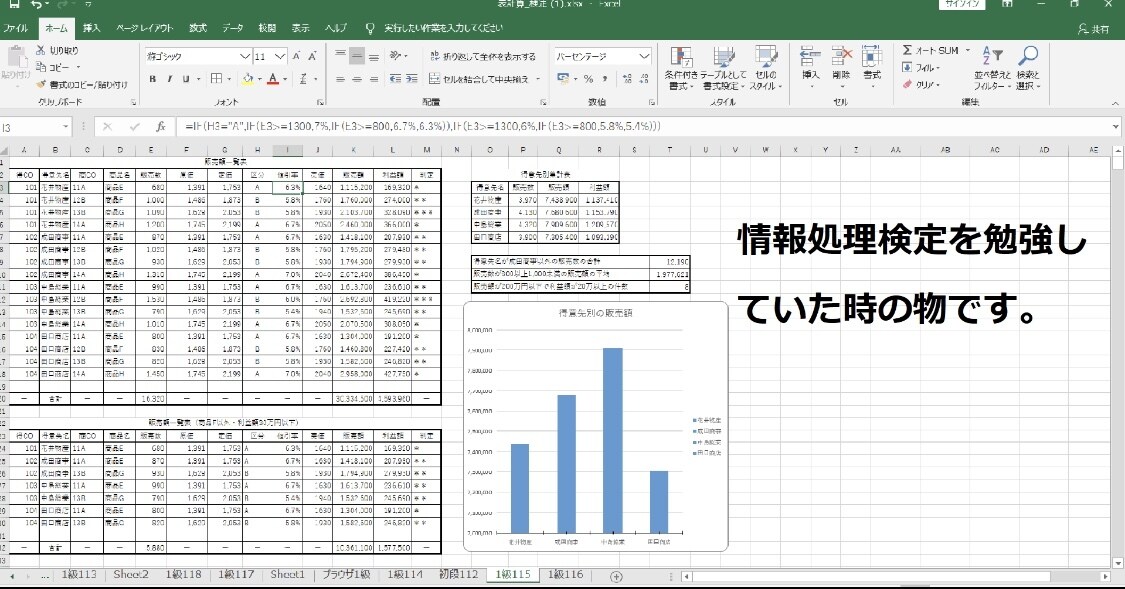This screenshot has width=1125, height=589.
Task: Toggle center horizontal alignment
Action: click(x=357, y=79)
